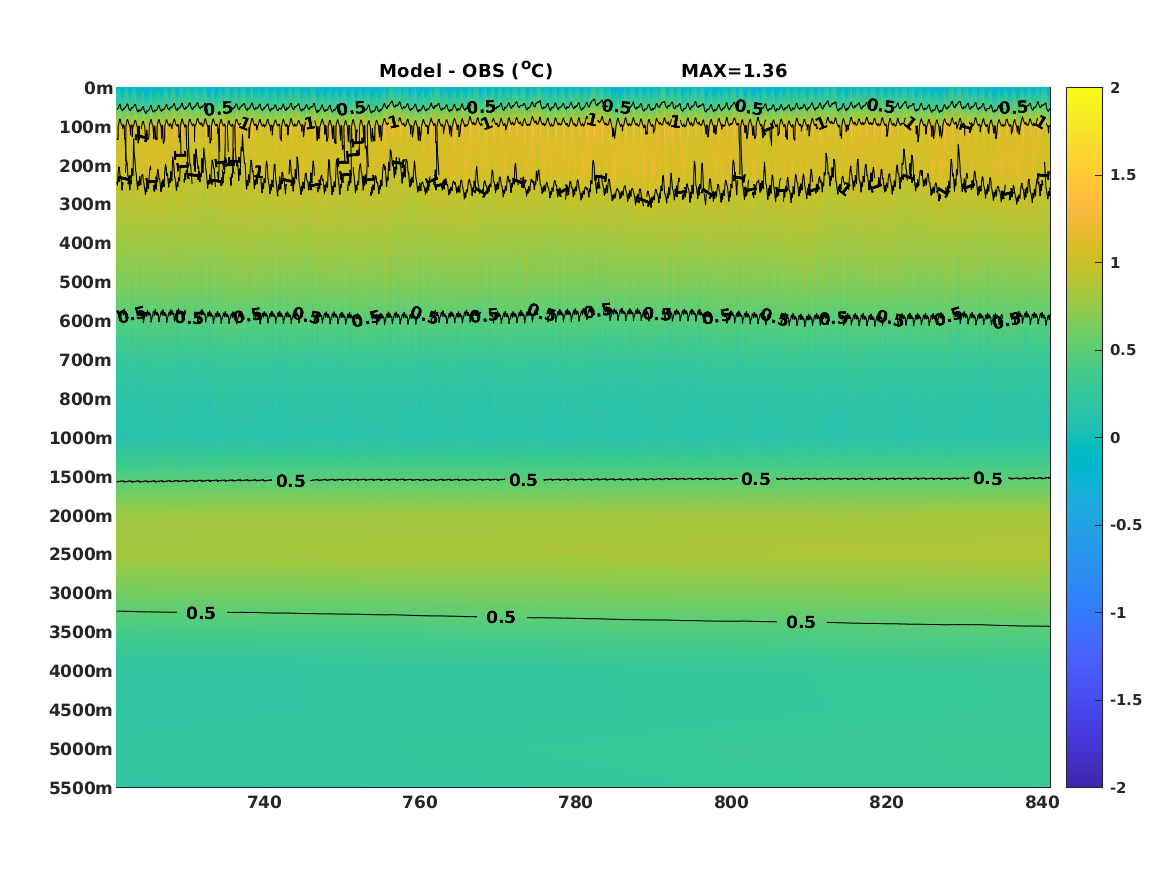
Task: Select the colorbar's '0.5' tick label
Action: click(1123, 350)
